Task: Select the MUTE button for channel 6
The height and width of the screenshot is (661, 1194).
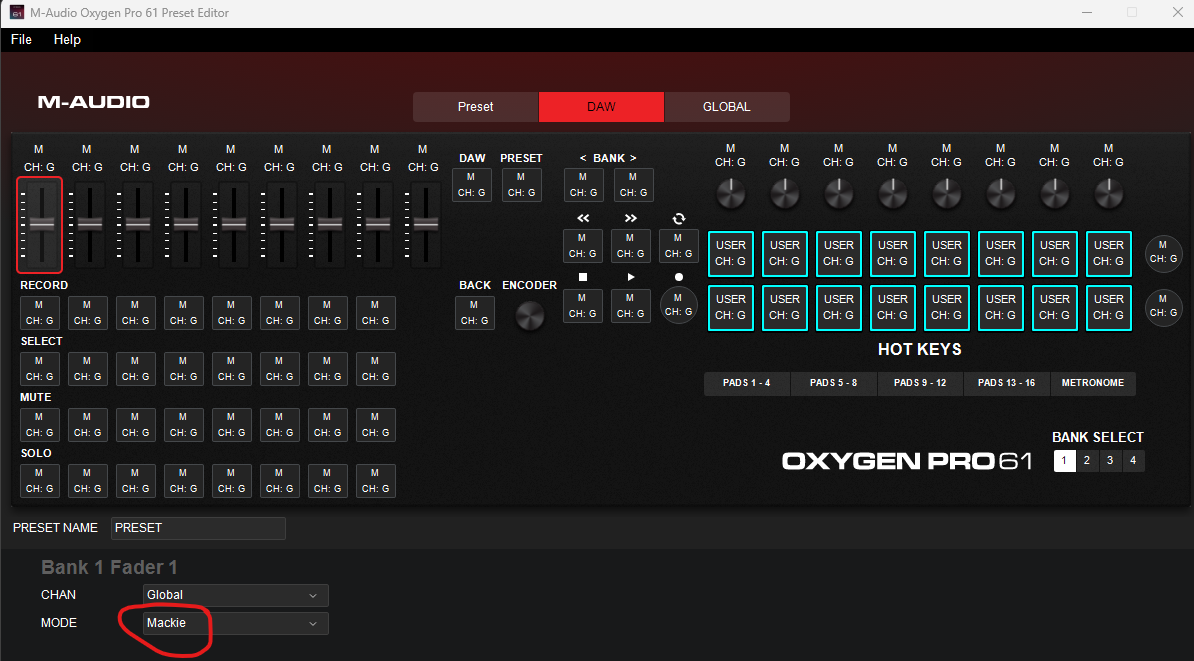Action: click(x=279, y=425)
